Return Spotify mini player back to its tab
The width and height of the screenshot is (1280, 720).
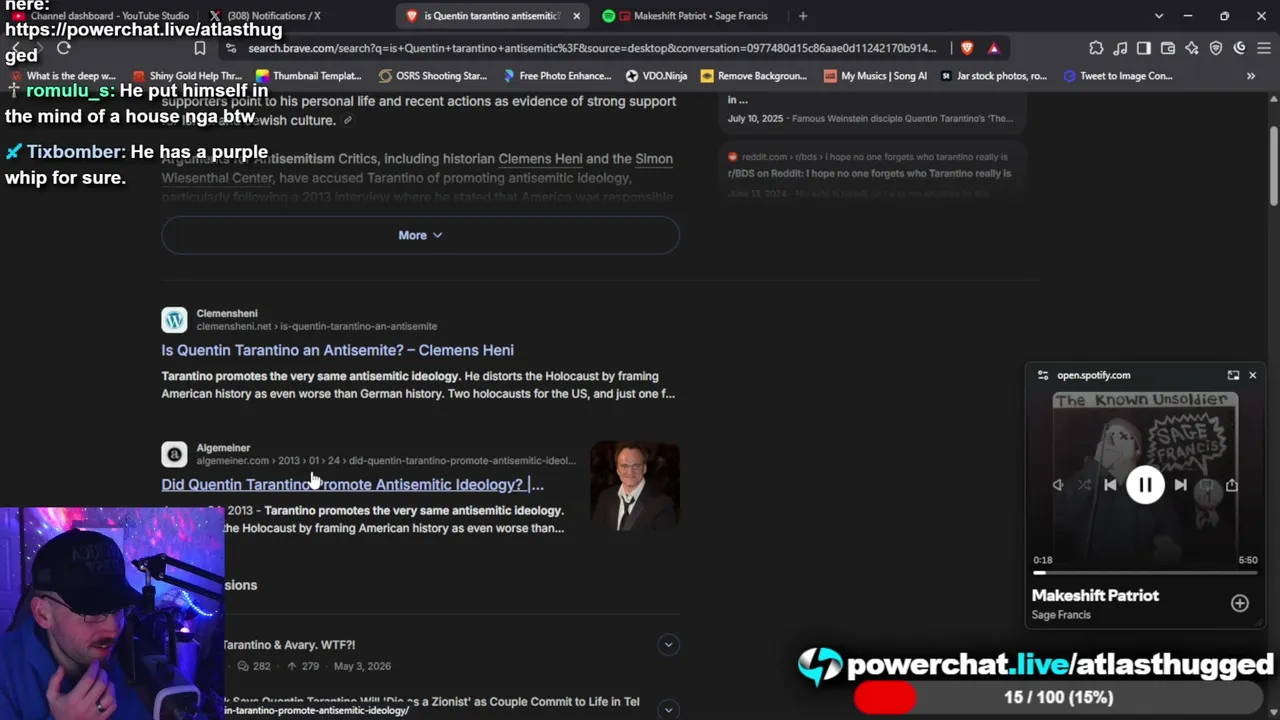1233,375
